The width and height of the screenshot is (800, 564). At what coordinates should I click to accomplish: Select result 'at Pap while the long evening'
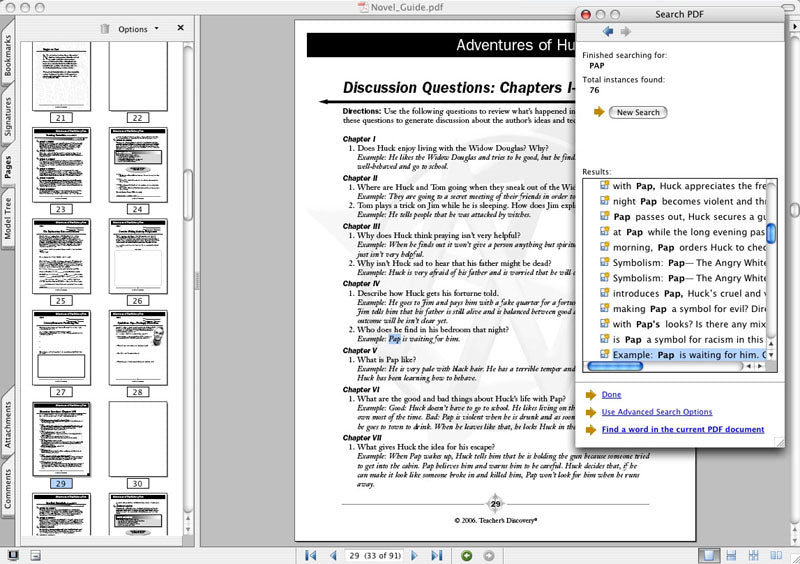click(x=683, y=232)
